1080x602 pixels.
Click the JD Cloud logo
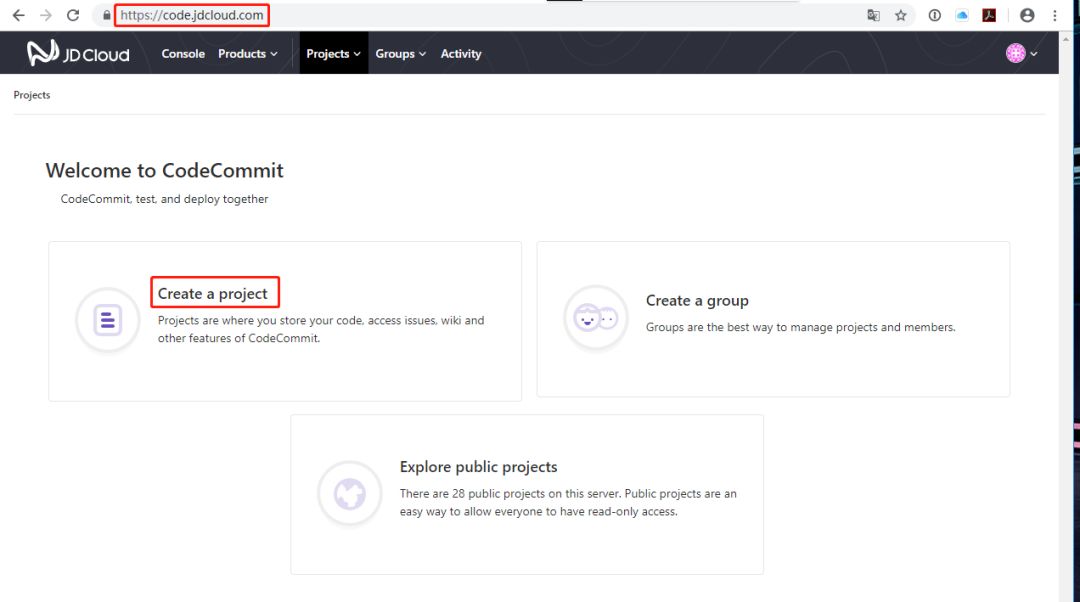click(x=78, y=53)
